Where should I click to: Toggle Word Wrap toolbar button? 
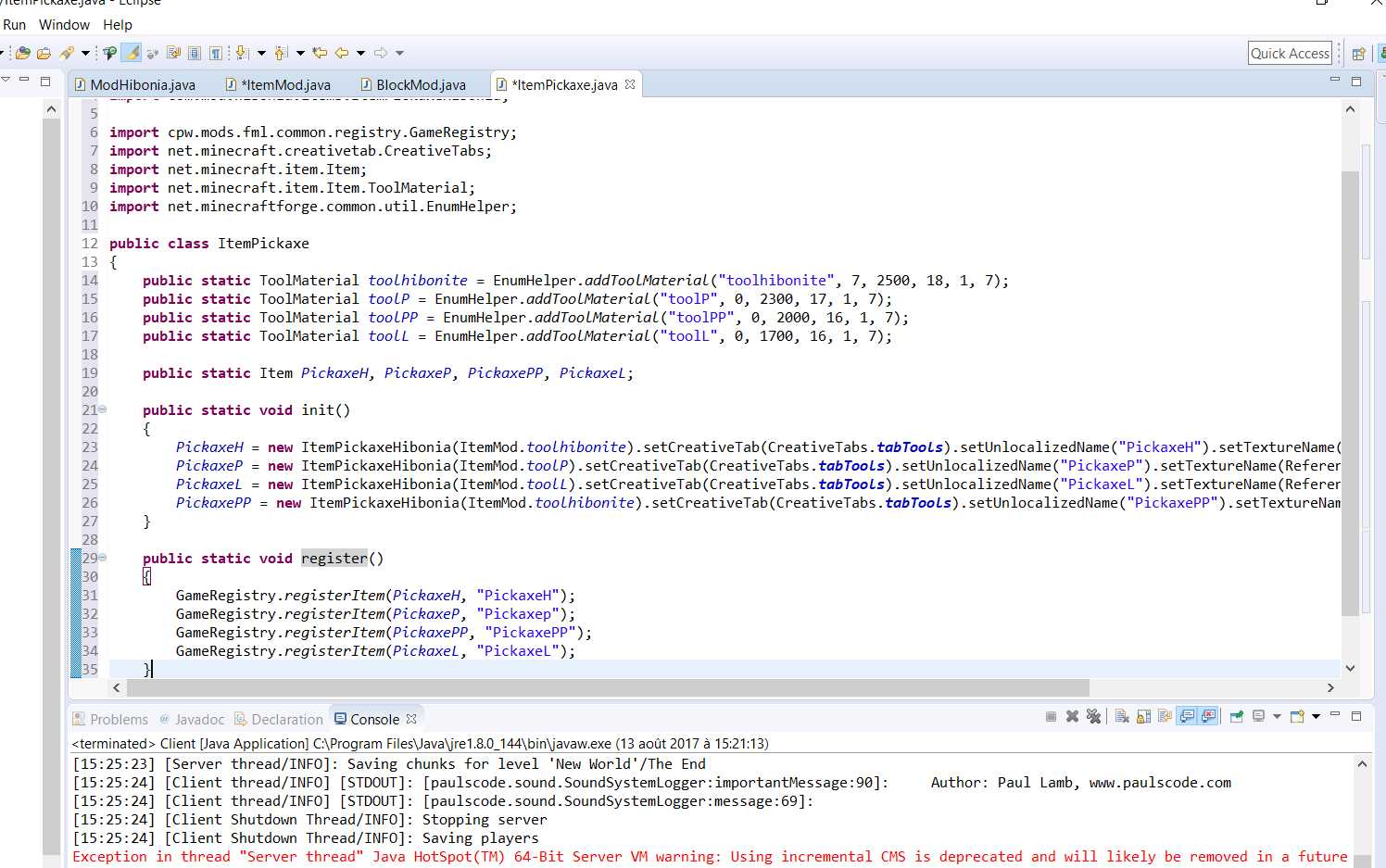173,53
